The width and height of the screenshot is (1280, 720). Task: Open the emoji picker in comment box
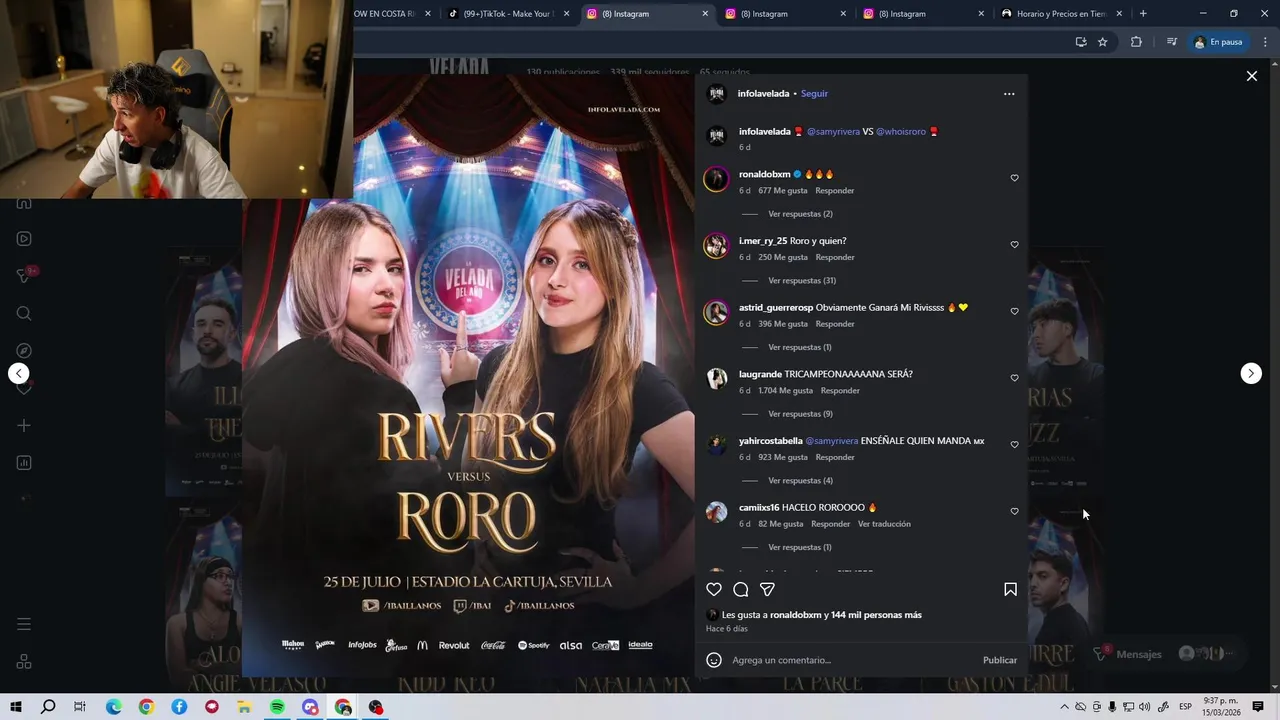tap(714, 660)
